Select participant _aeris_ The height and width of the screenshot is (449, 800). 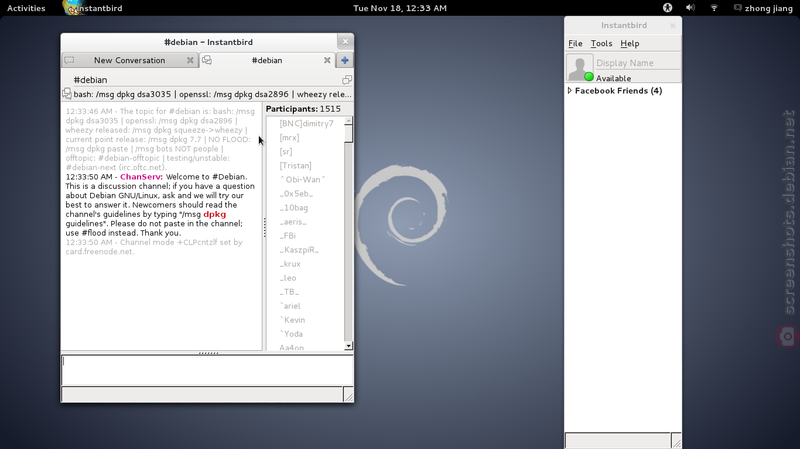[293, 222]
